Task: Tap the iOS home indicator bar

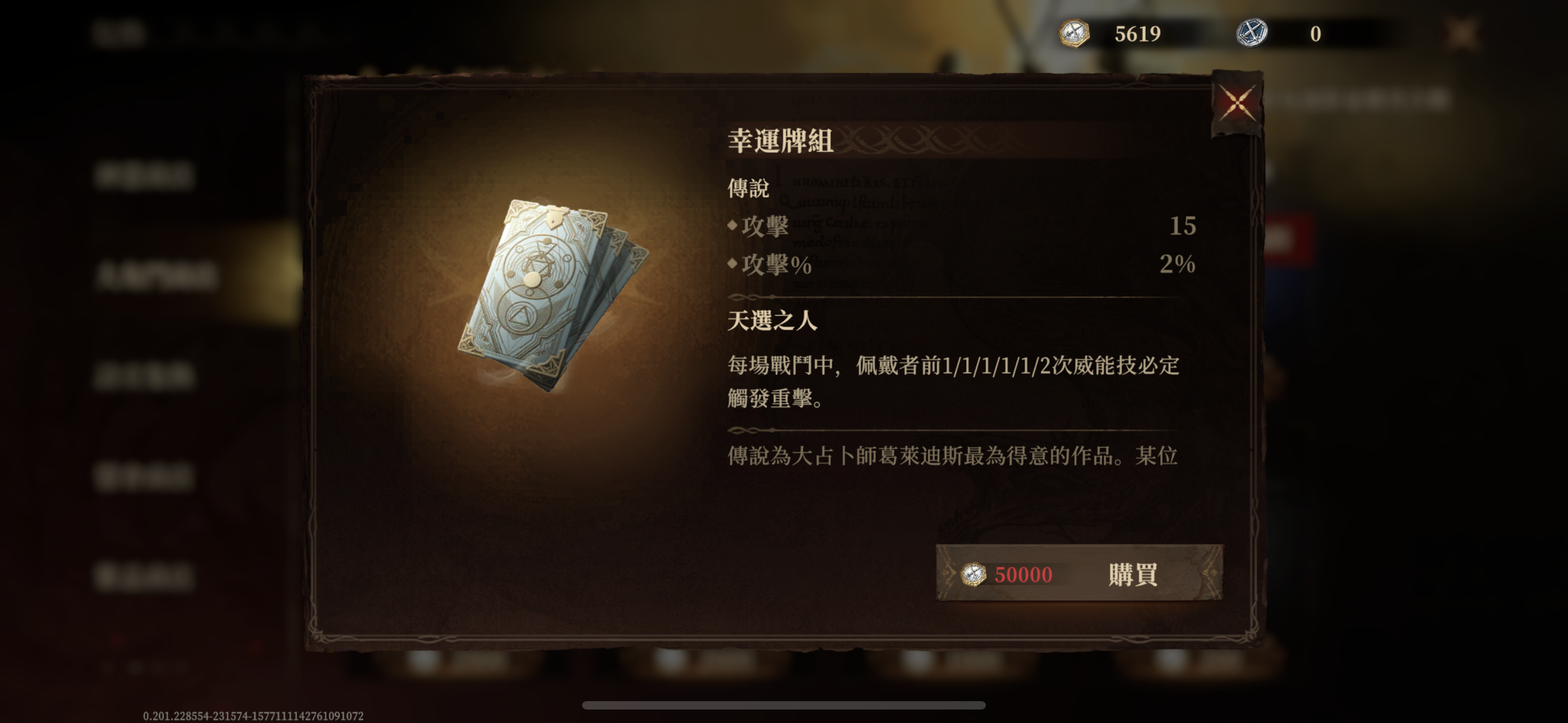Action: pos(783,705)
